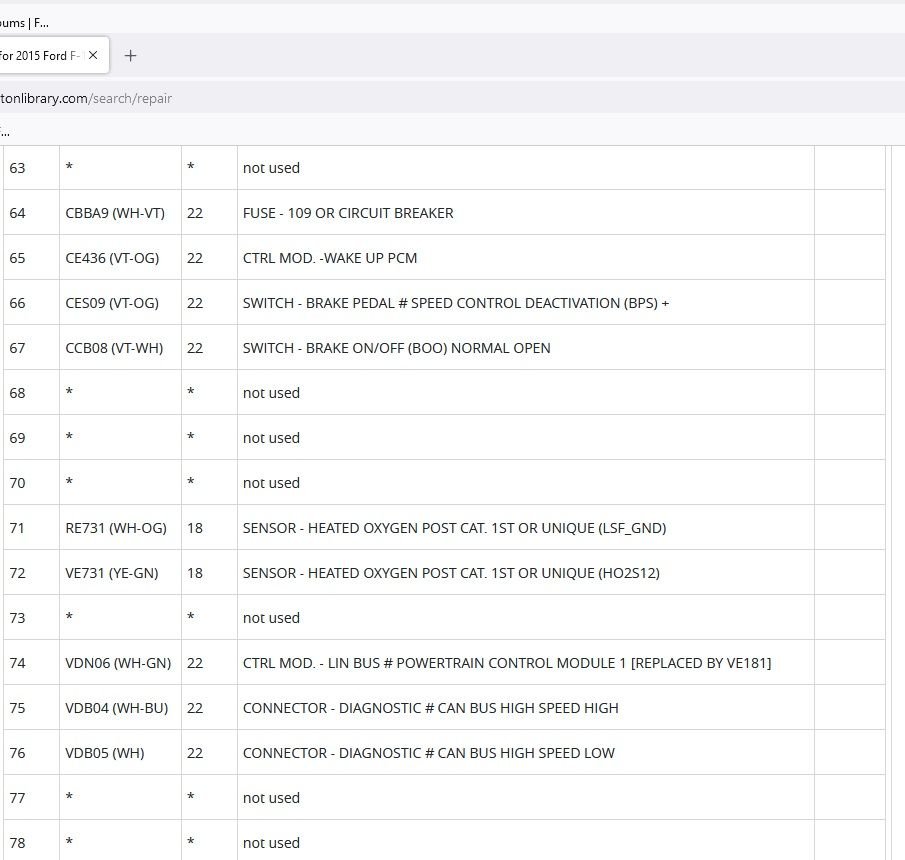Click the HO2S12 heated oxygen sensor row
Screen dimensions: 905x860
pyautogui.click(x=444, y=573)
